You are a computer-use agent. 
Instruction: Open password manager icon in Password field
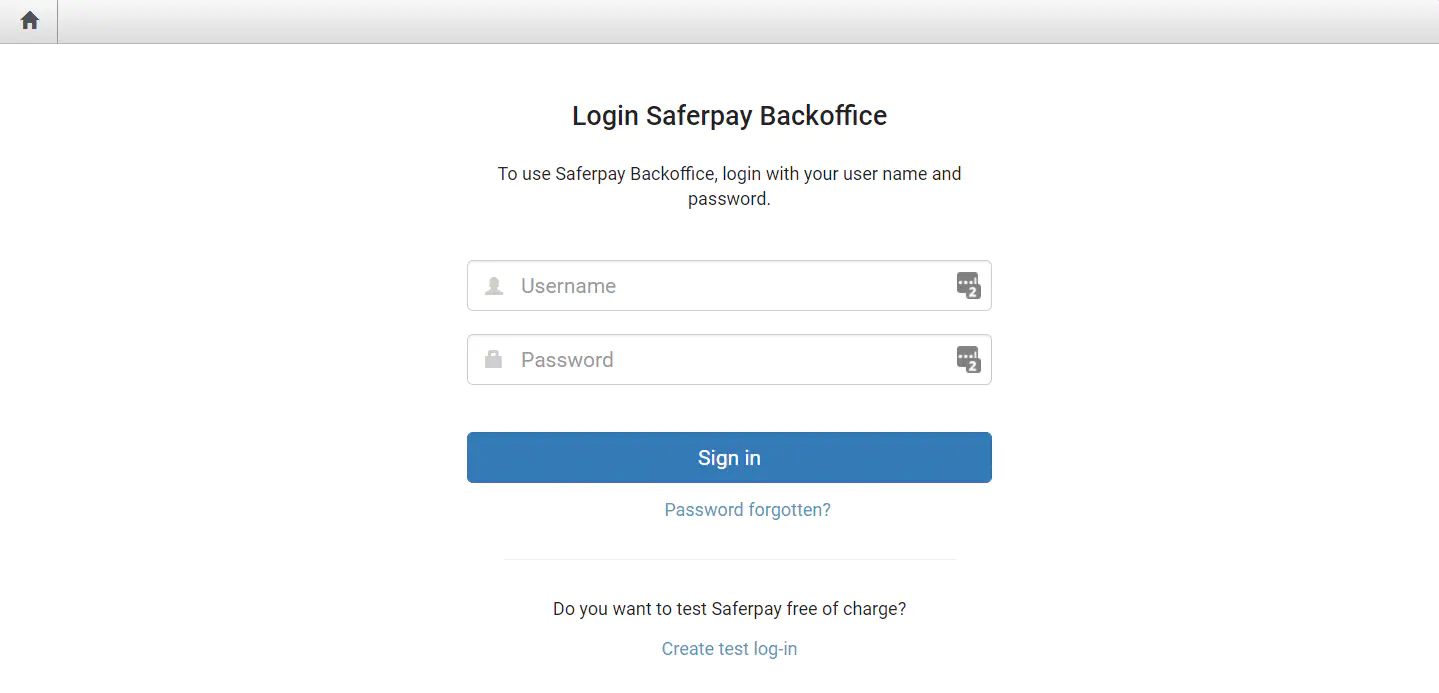click(x=968, y=360)
